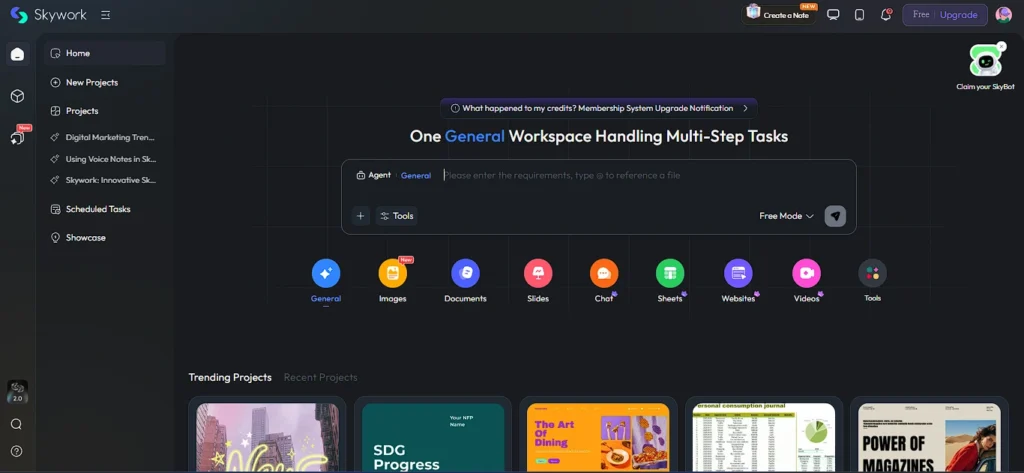Go to Home in sidebar
Screen dimensions: 1024x473
(x=104, y=53)
